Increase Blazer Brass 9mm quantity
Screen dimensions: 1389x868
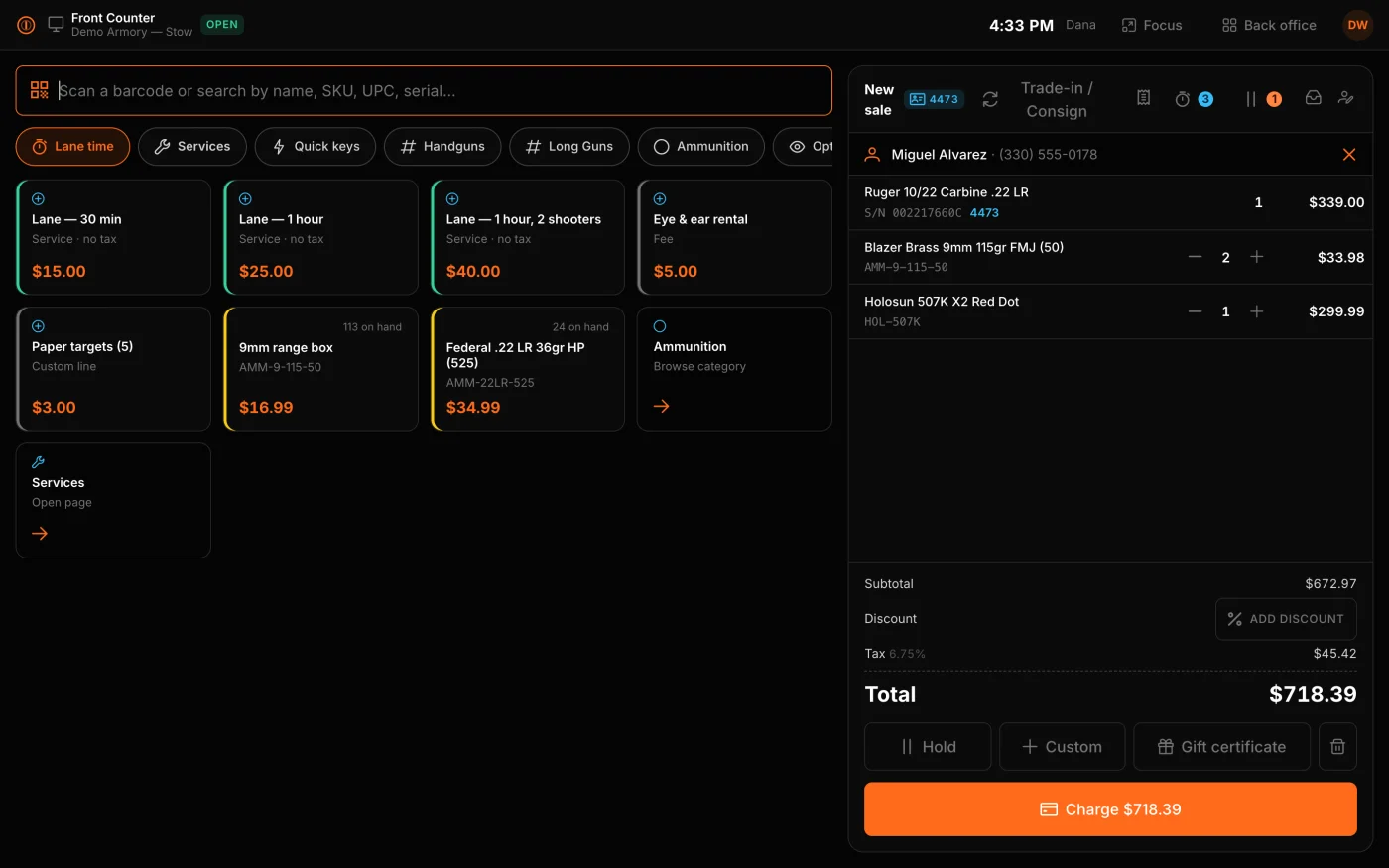tap(1257, 257)
